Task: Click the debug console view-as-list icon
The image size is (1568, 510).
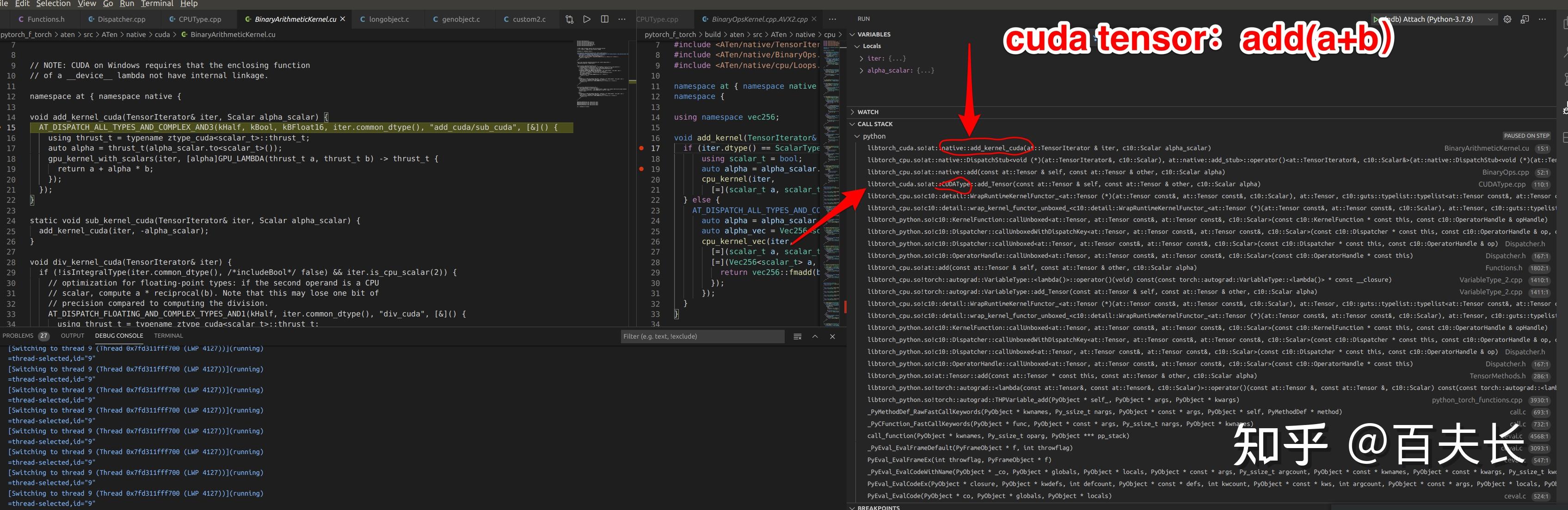Action: tap(797, 337)
